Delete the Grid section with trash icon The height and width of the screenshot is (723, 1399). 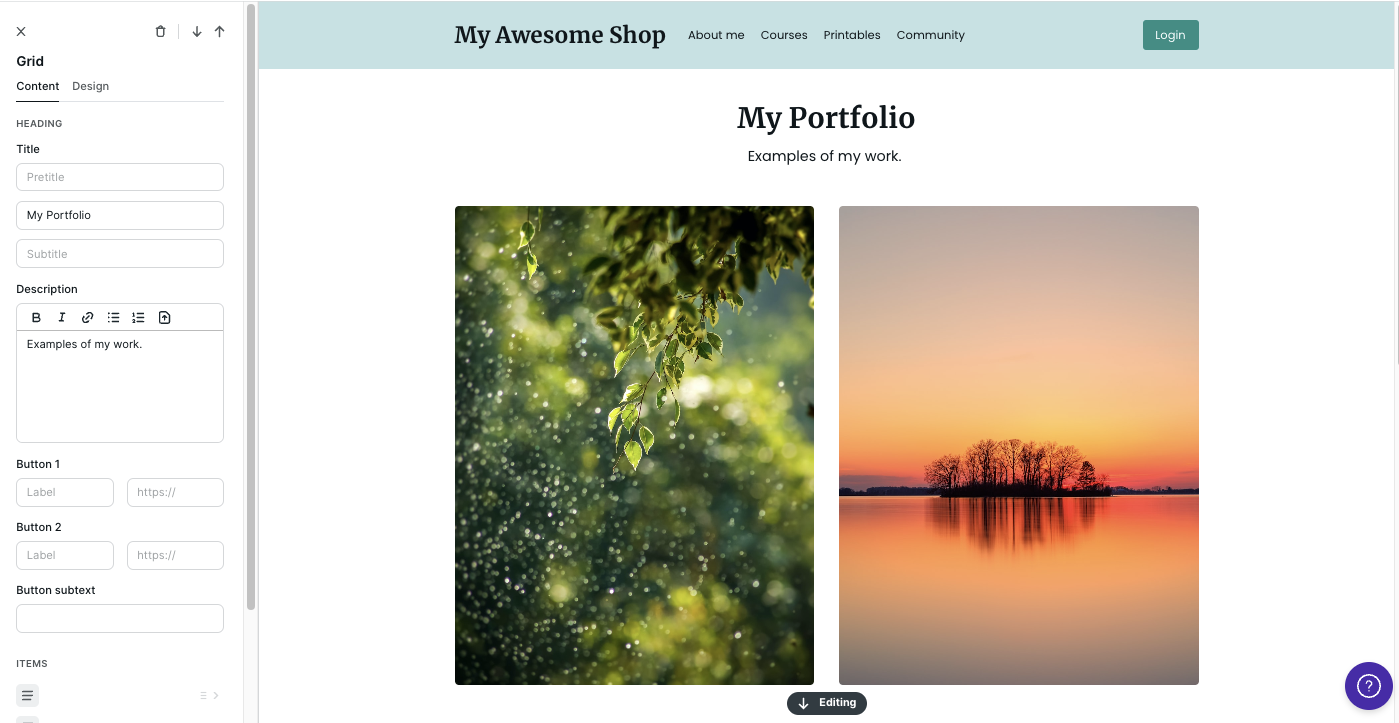pos(160,32)
